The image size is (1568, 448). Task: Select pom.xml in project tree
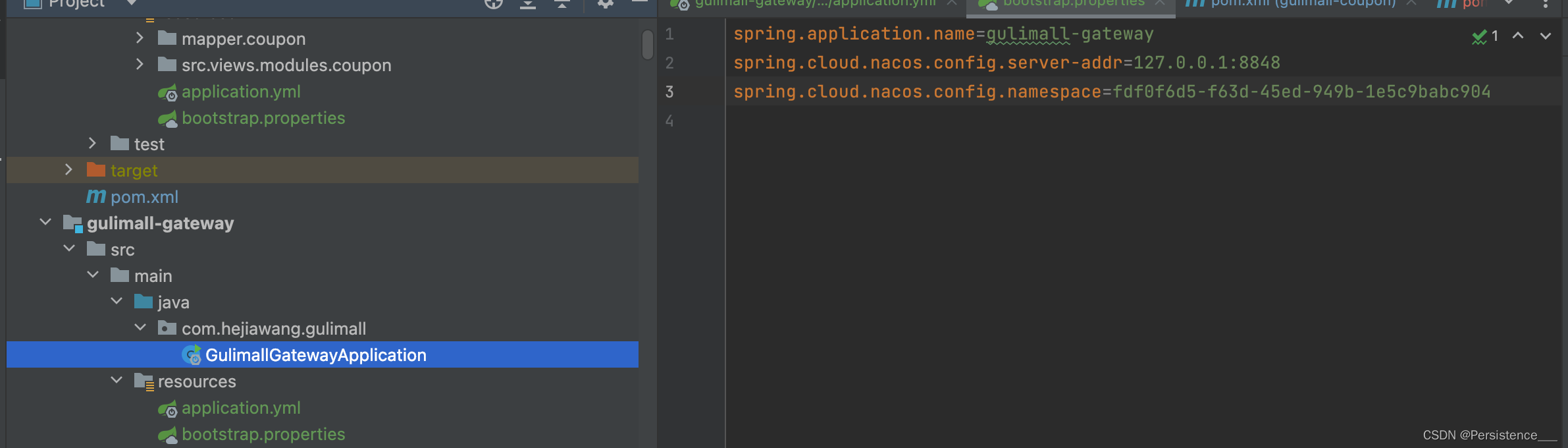[x=144, y=197]
